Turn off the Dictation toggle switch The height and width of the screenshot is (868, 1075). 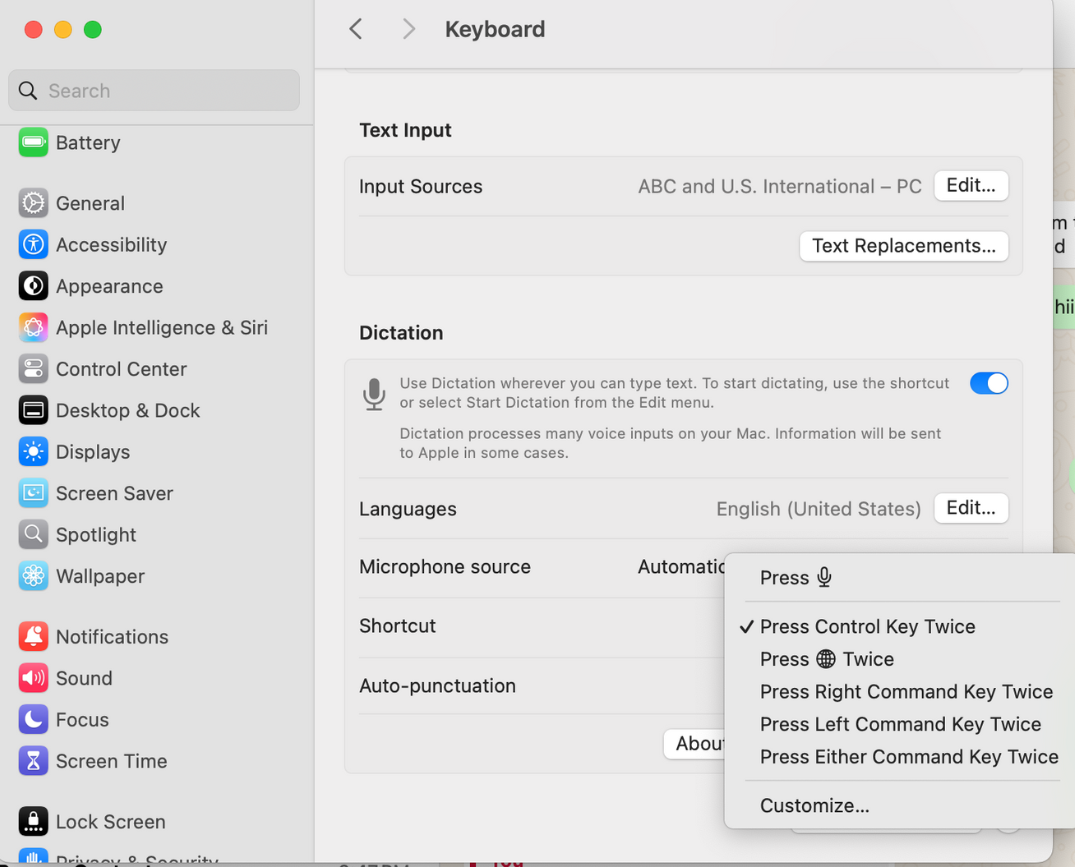point(989,383)
